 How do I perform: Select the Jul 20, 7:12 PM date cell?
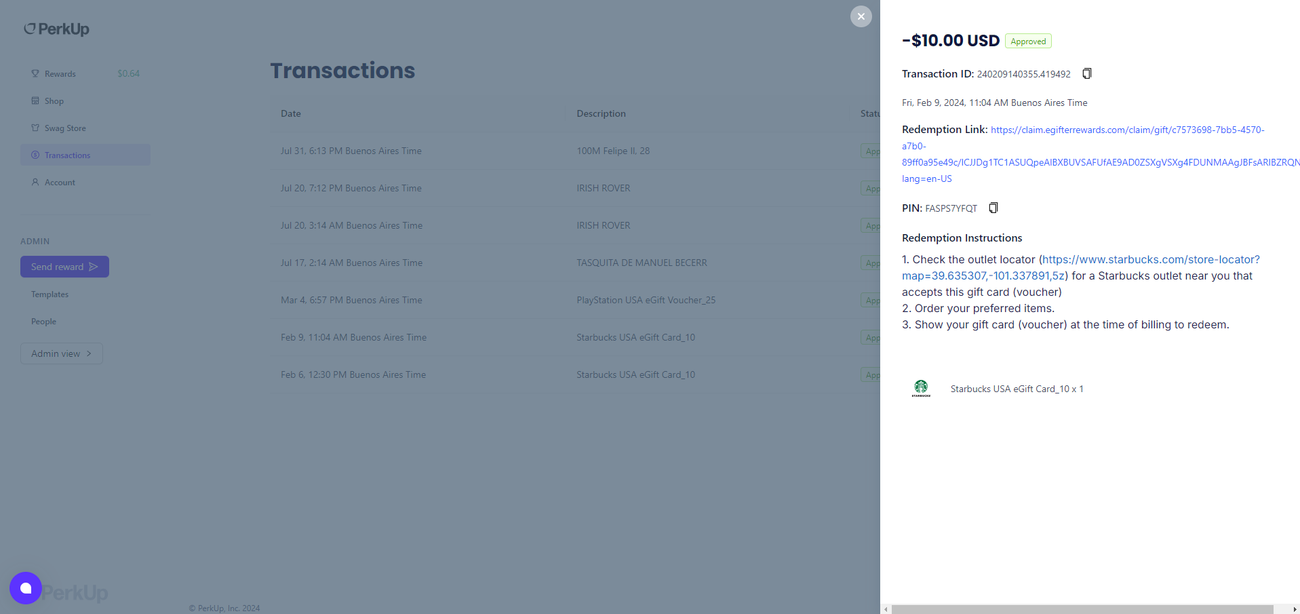(x=351, y=188)
